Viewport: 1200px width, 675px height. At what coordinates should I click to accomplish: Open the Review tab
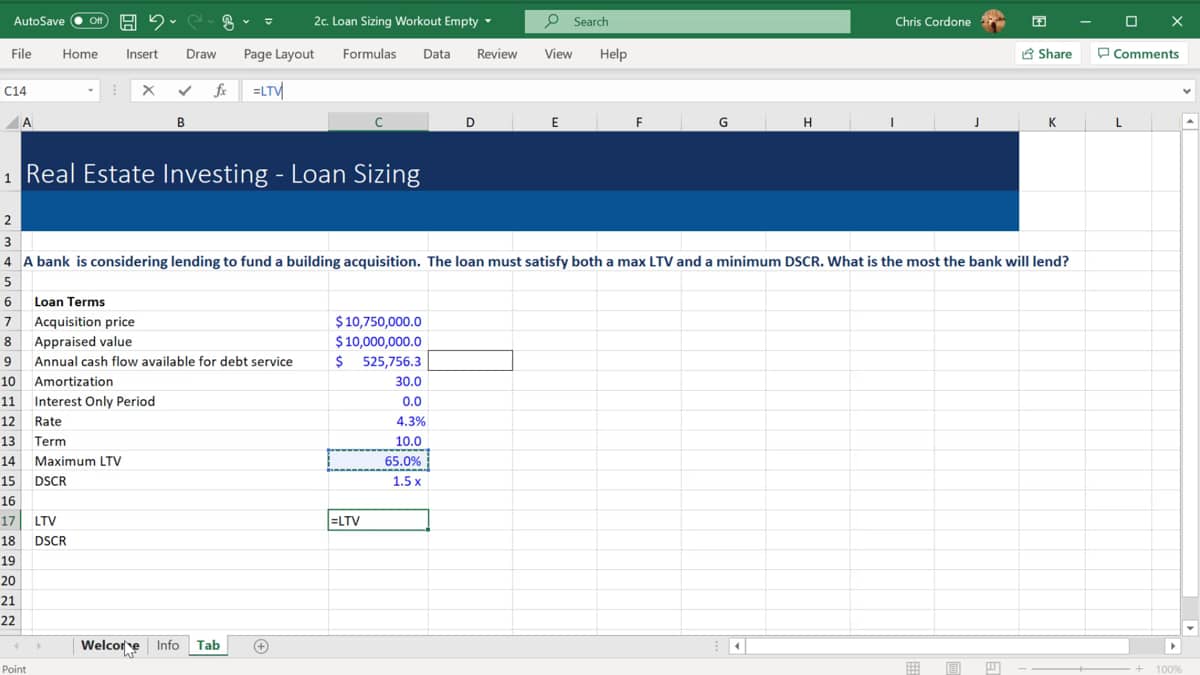point(497,54)
